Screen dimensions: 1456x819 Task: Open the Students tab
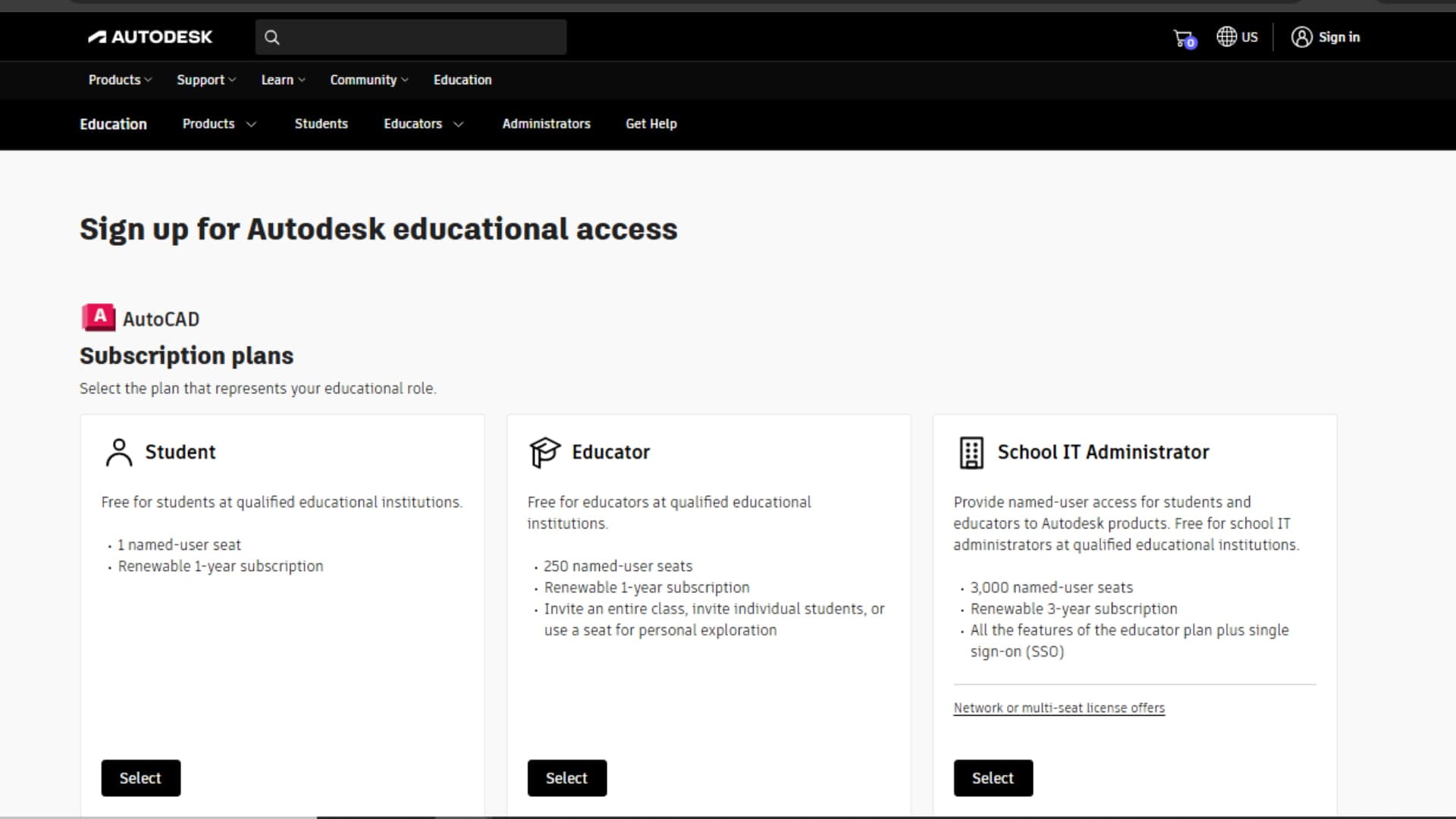pyautogui.click(x=321, y=124)
